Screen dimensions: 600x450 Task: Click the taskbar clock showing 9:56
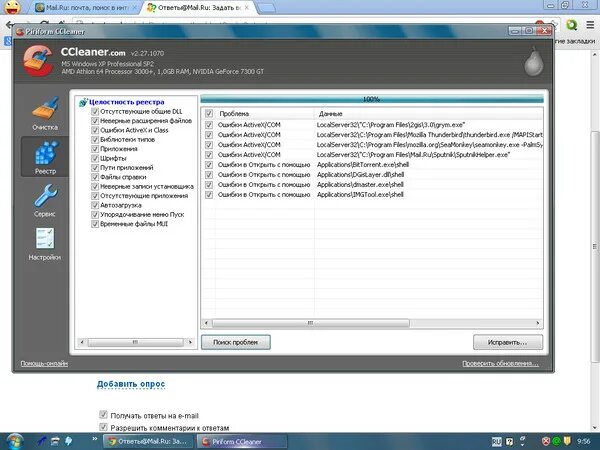pyautogui.click(x=584, y=441)
